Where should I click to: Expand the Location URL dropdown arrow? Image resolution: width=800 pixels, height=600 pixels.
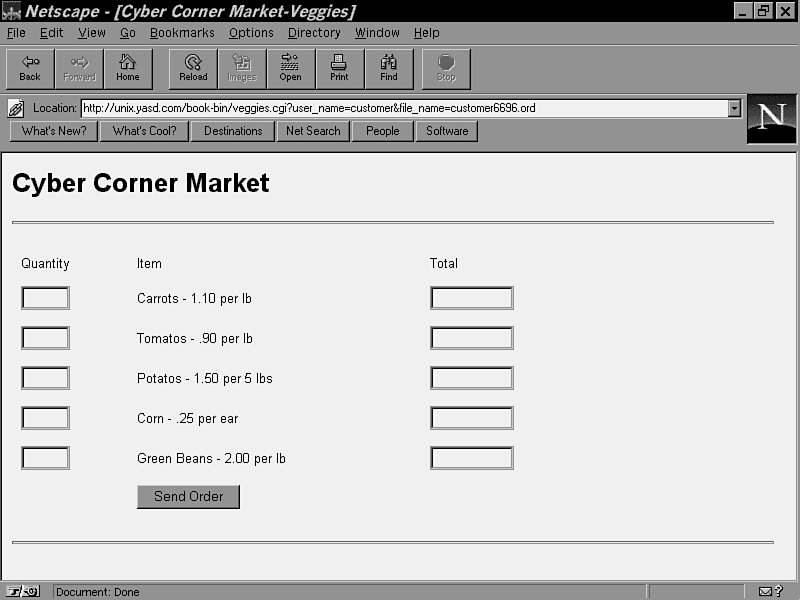click(x=735, y=108)
